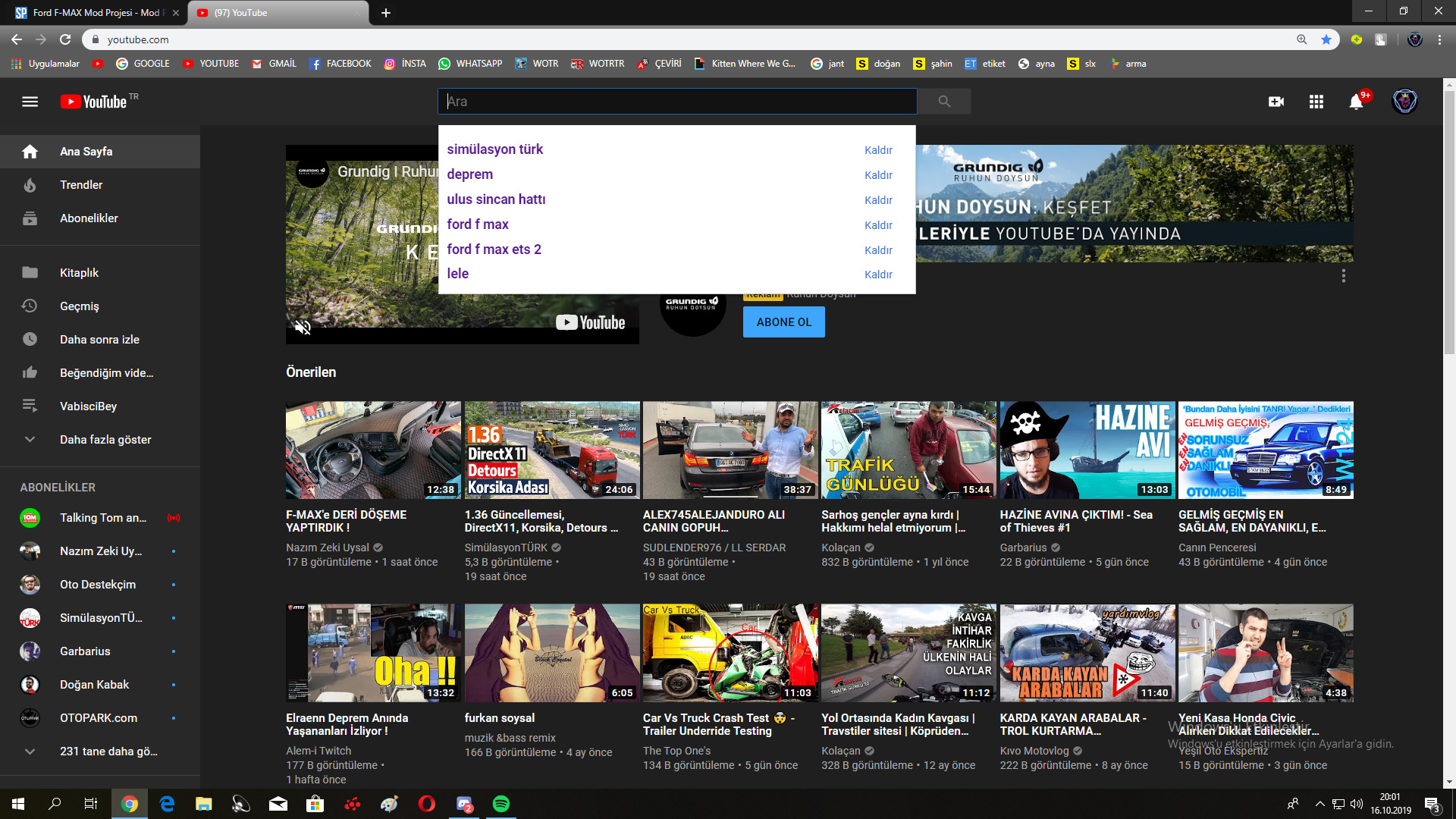Expand Daha fazla göster in sidebar

[x=105, y=440]
